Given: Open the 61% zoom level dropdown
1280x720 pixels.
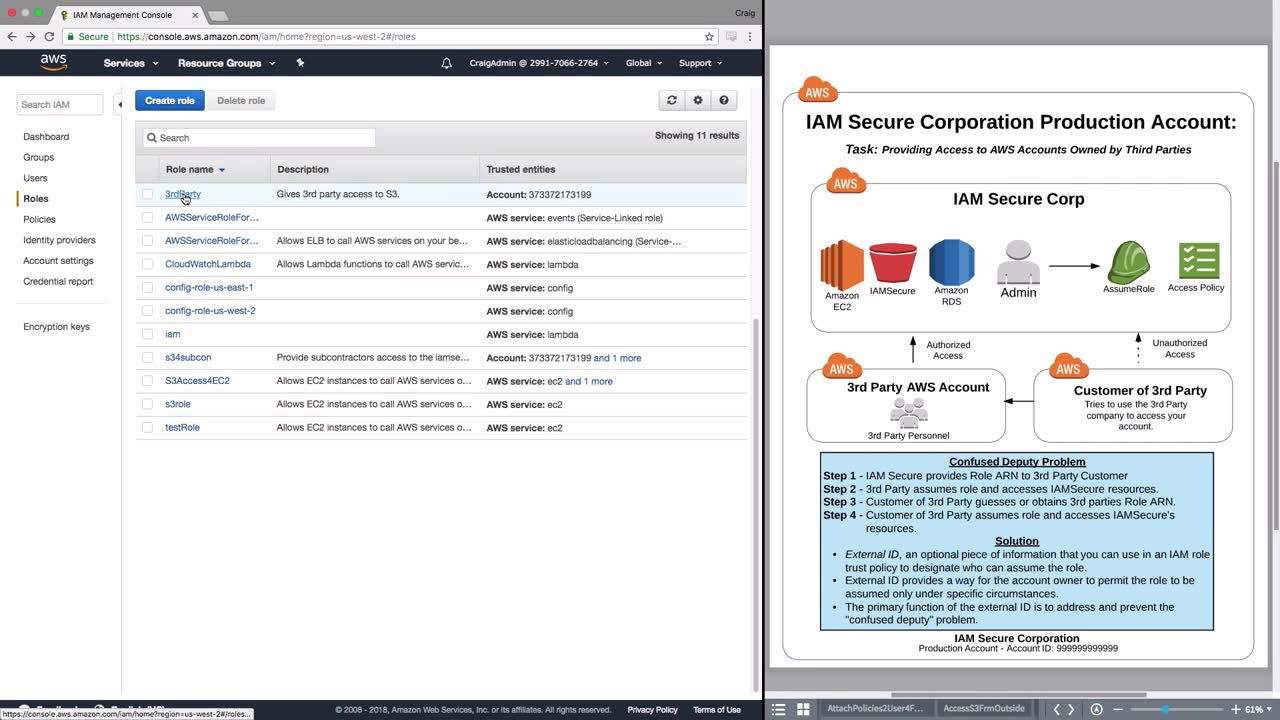Looking at the screenshot, I should [x=1256, y=709].
